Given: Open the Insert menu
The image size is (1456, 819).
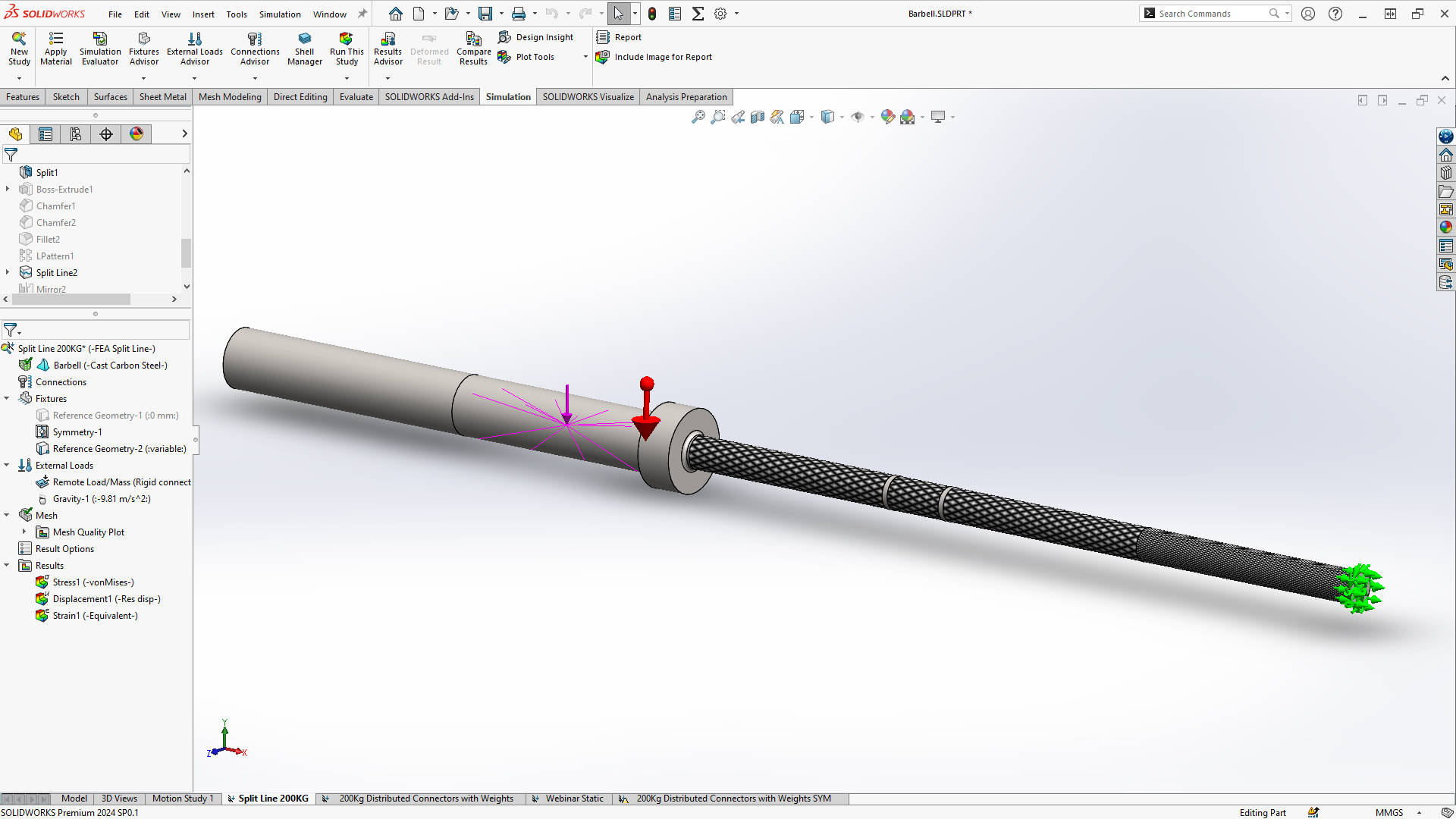Looking at the screenshot, I should (202, 14).
